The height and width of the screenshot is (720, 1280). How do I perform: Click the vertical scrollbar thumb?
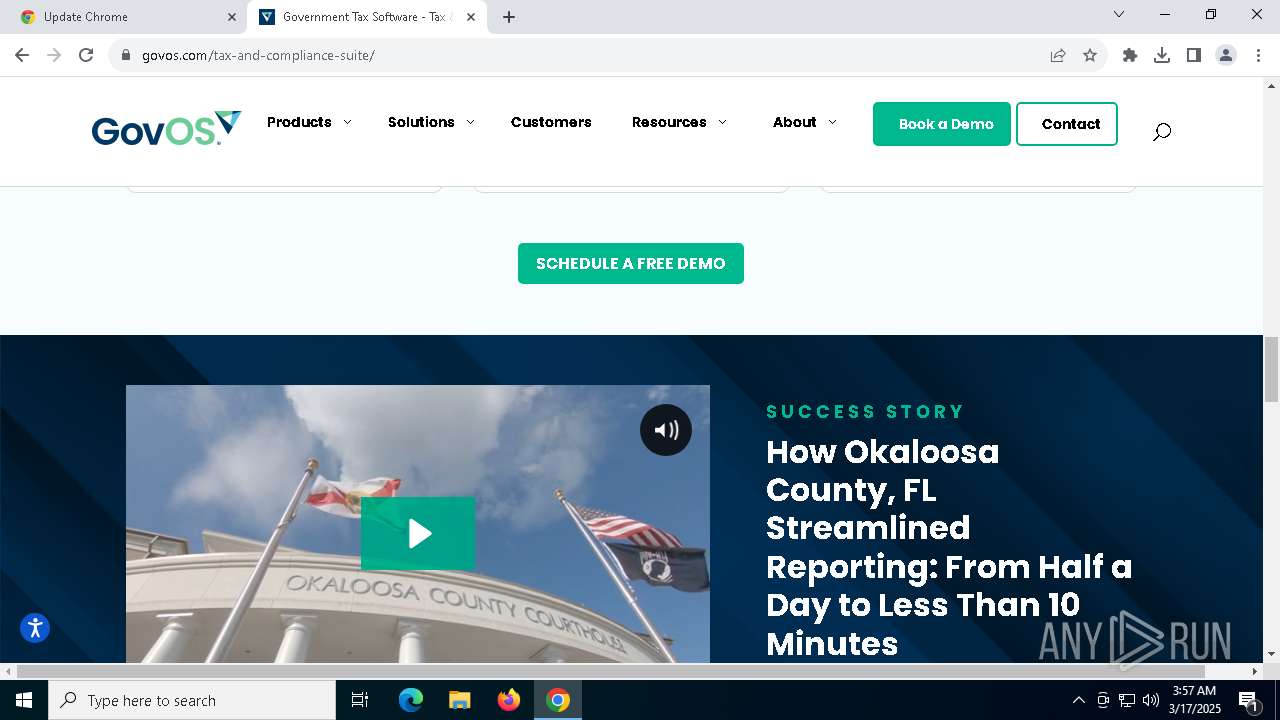1271,370
